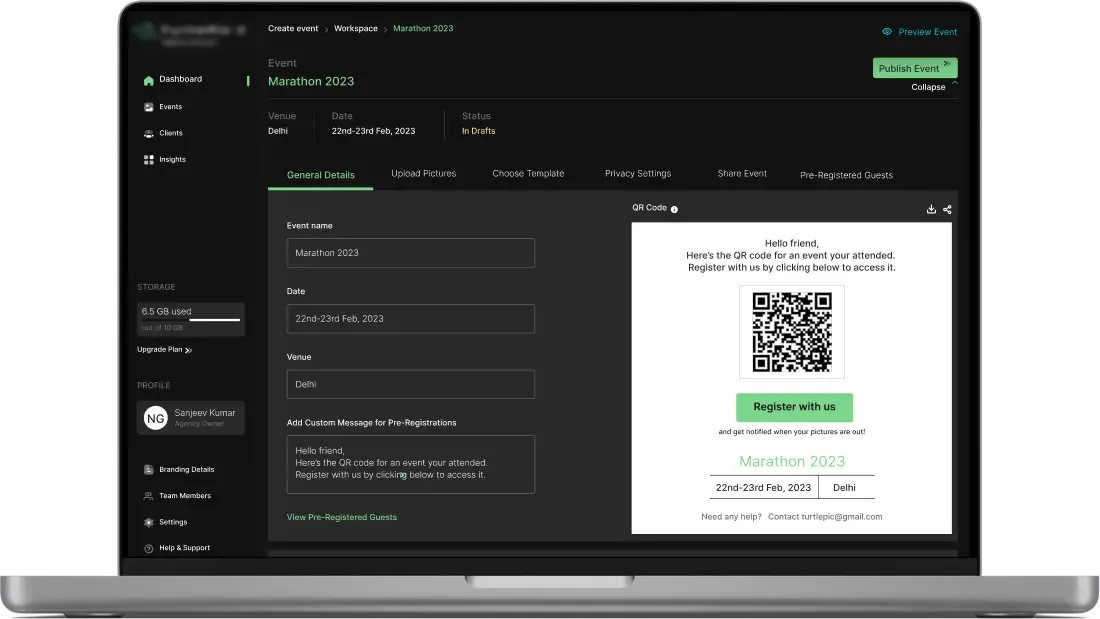Click the Publish Event button
1100x619 pixels.
(914, 68)
